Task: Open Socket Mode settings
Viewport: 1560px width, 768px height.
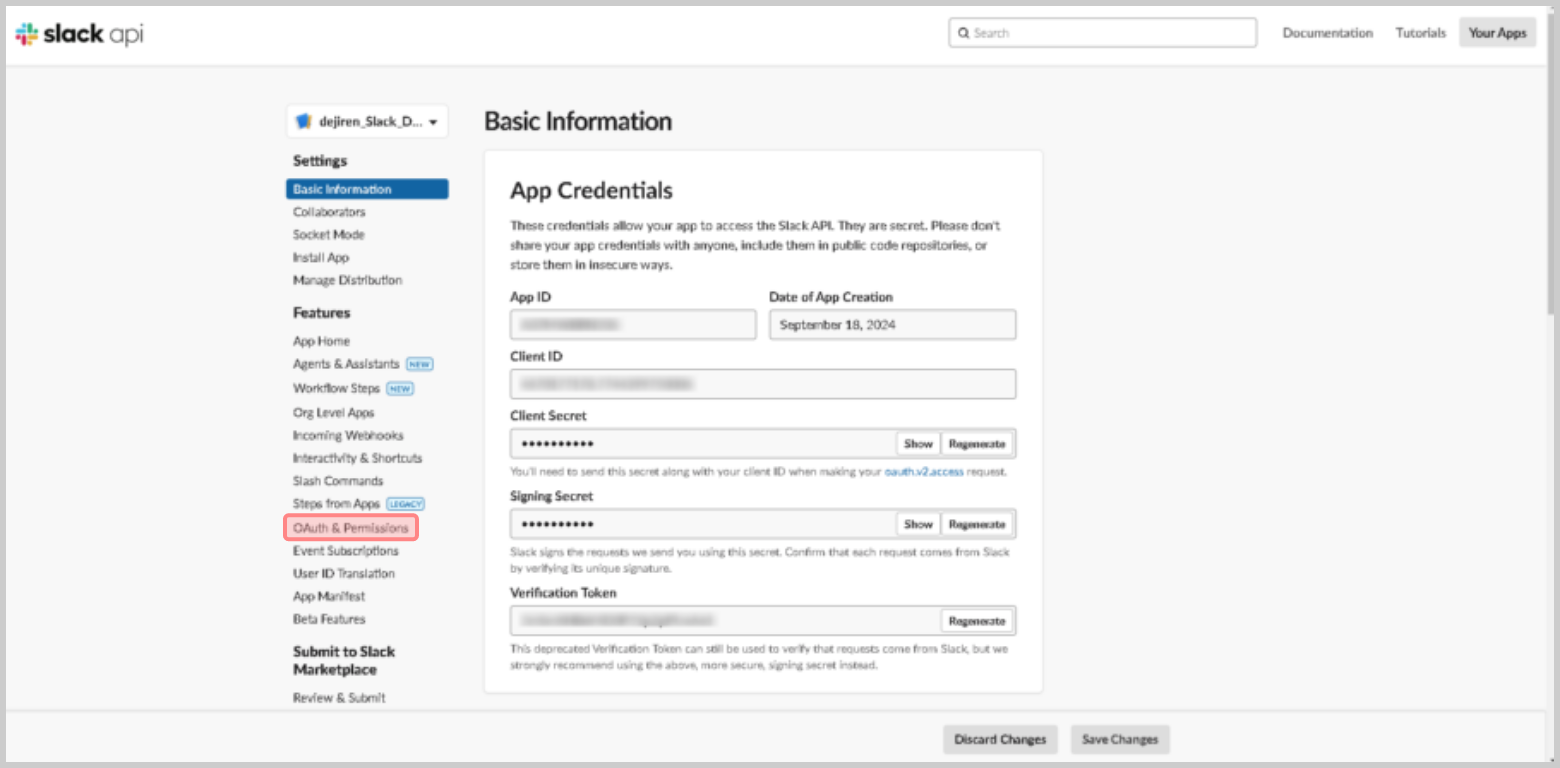Action: coord(328,235)
